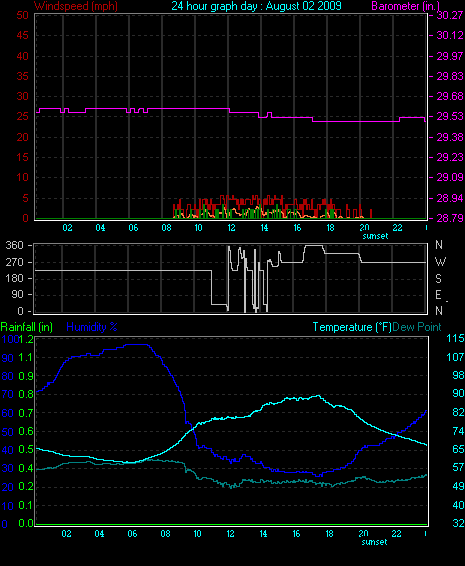
Task: Select temperature axis value 107
Action: [x=455, y=357]
